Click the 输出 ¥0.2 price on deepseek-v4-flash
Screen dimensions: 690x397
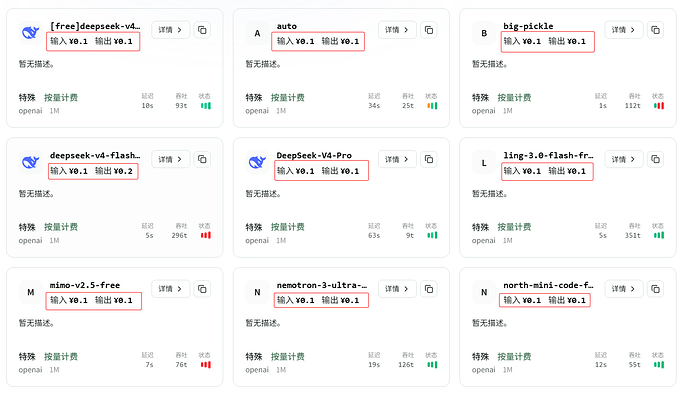(114, 171)
